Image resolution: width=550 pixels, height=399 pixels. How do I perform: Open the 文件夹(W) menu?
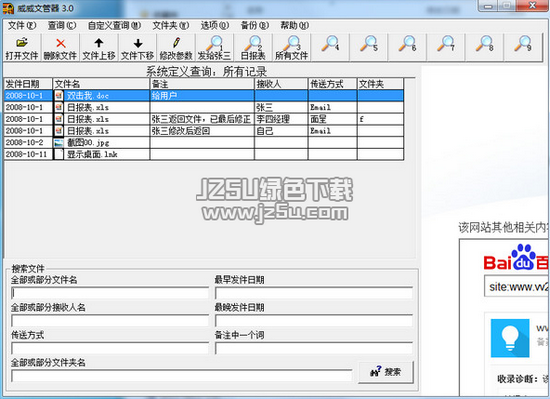pos(171,26)
